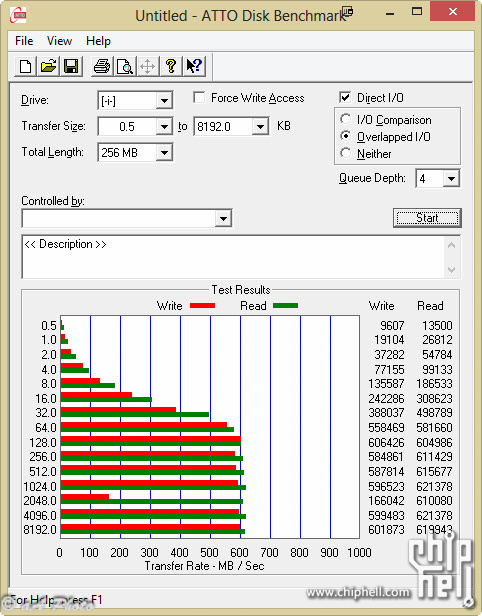Minimize the ATTO Disk Benchmark window
Screen dimensions: 482x616
click(390, 13)
